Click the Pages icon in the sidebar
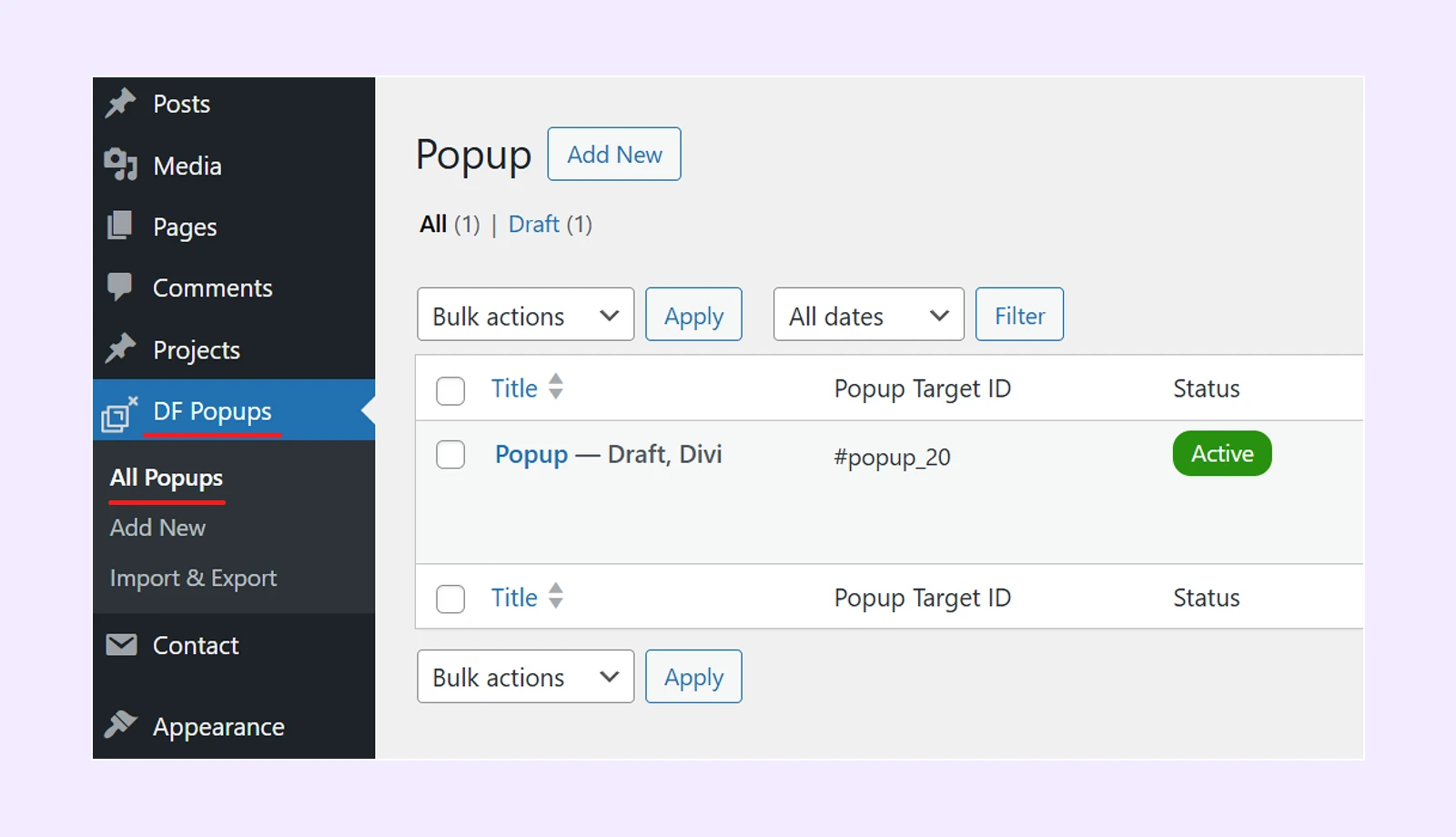 (x=120, y=226)
